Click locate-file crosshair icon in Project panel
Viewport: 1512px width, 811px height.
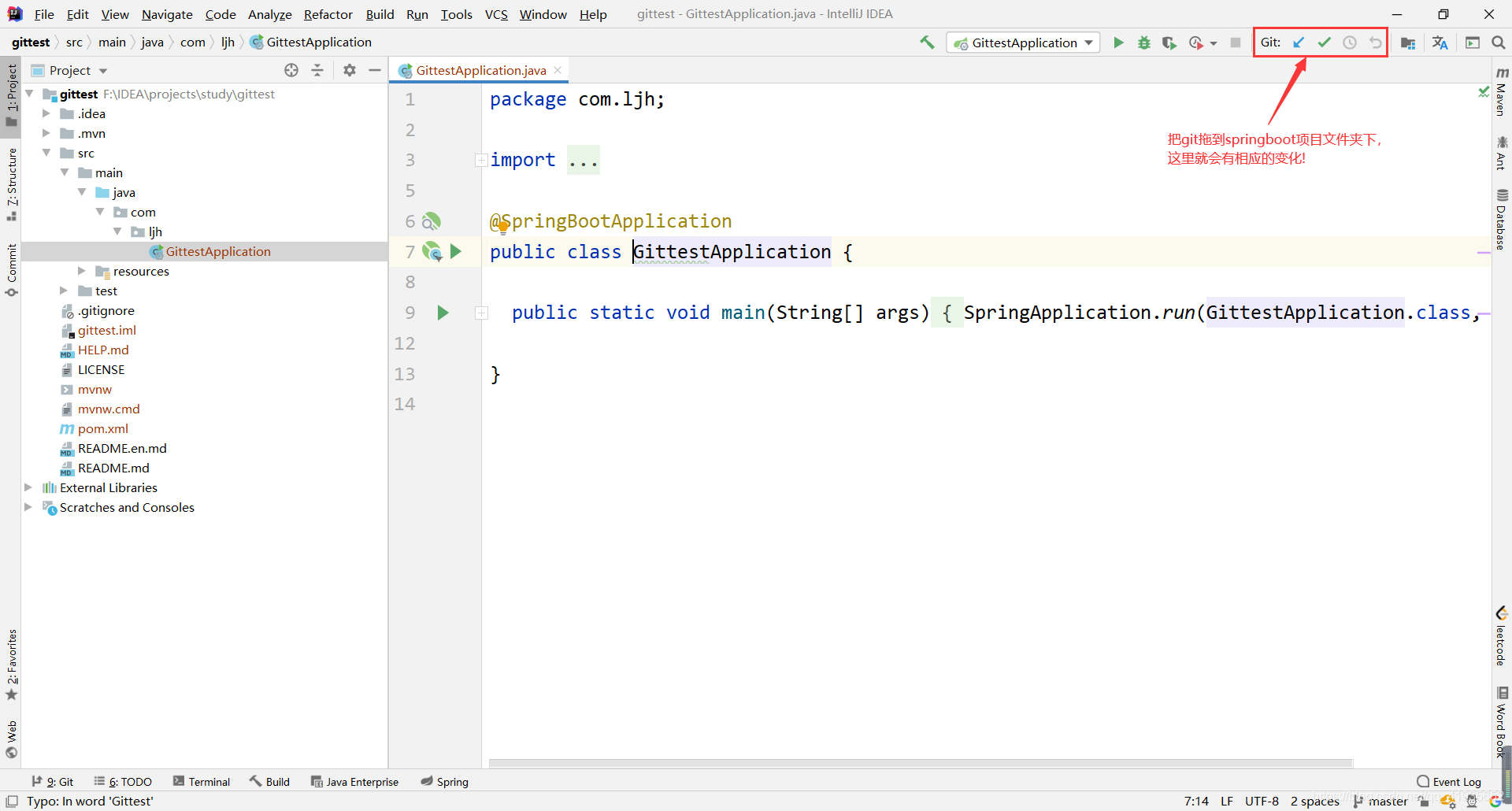(291, 70)
